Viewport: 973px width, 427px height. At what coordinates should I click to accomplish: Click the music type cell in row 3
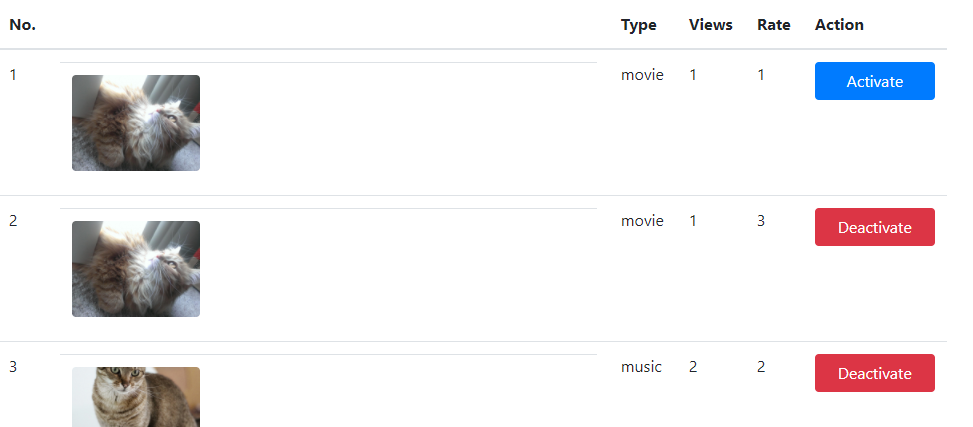click(642, 367)
